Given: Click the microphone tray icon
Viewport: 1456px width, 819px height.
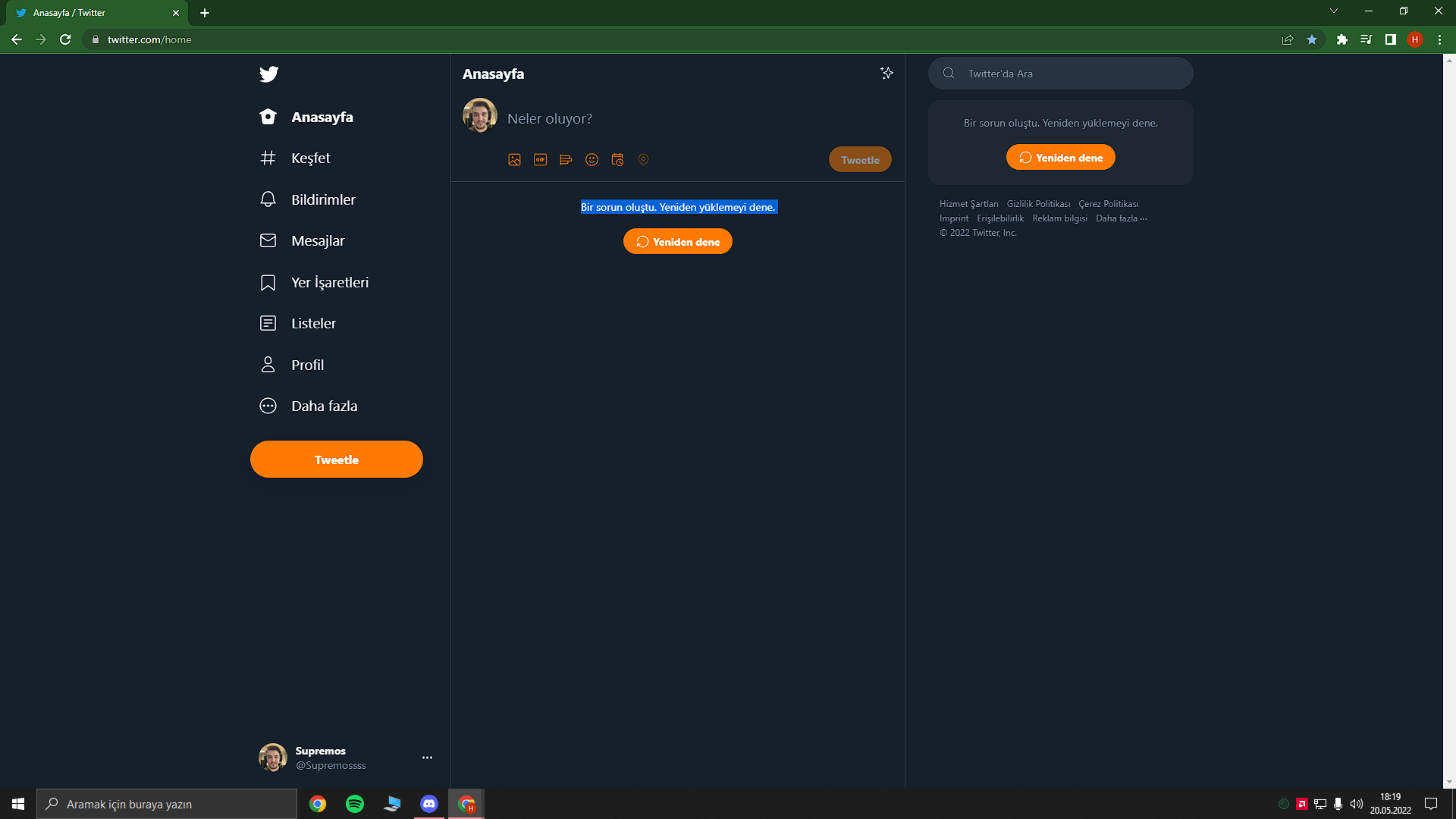Looking at the screenshot, I should 1338,804.
